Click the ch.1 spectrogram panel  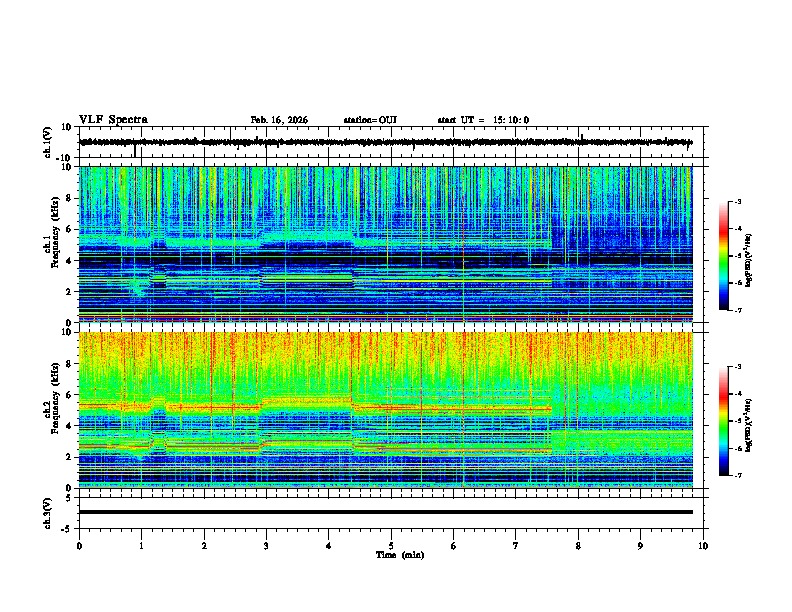pos(386,244)
